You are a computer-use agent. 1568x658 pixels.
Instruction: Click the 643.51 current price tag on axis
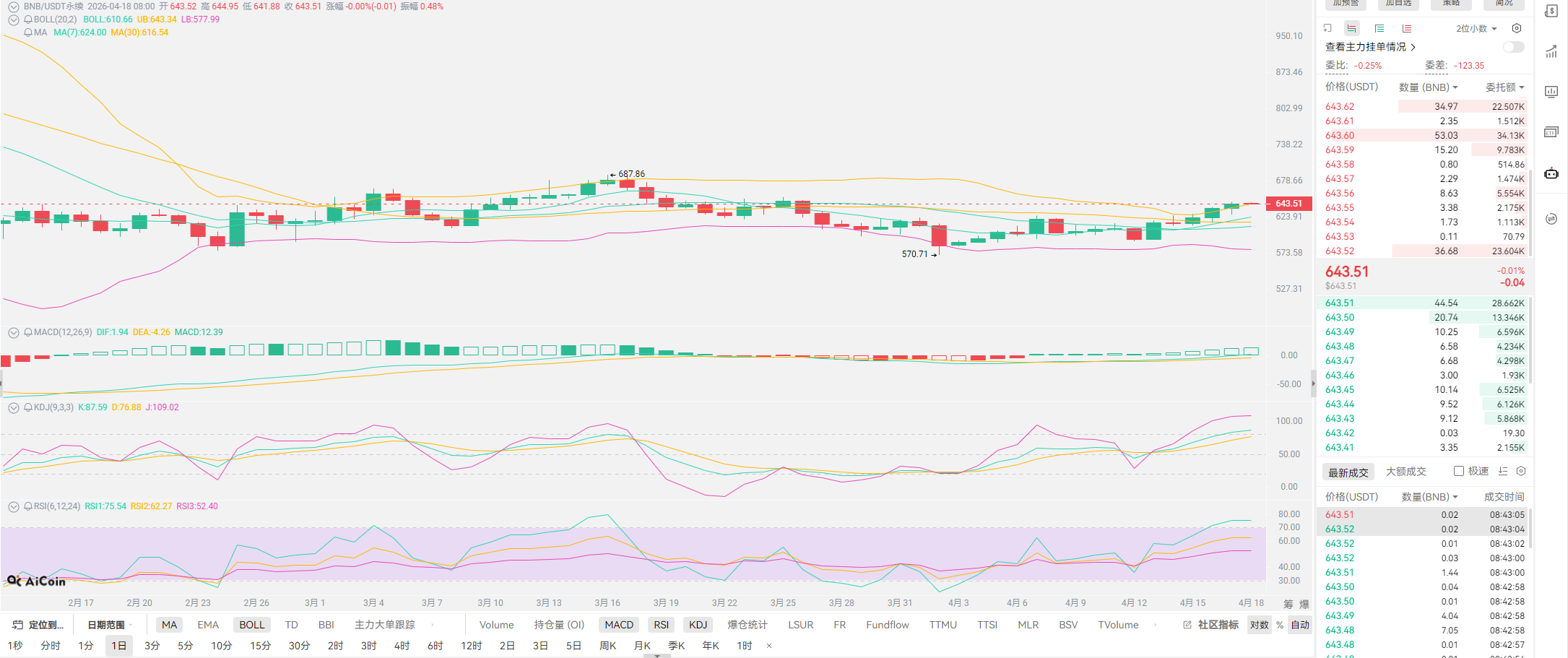[x=1288, y=204]
